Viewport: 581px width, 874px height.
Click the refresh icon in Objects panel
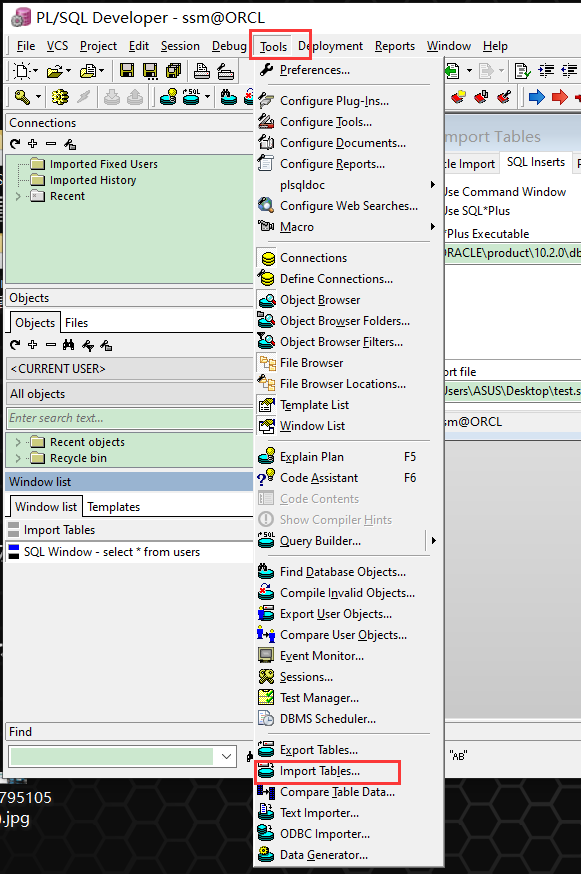15,345
